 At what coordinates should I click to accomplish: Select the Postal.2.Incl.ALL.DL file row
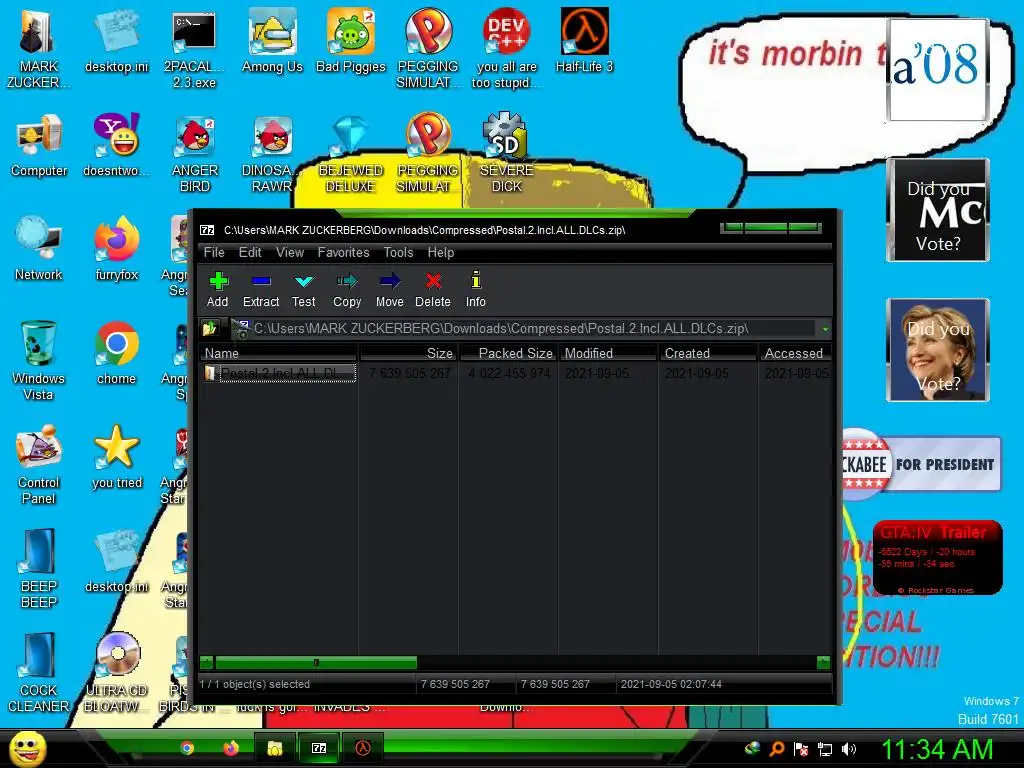tap(280, 374)
